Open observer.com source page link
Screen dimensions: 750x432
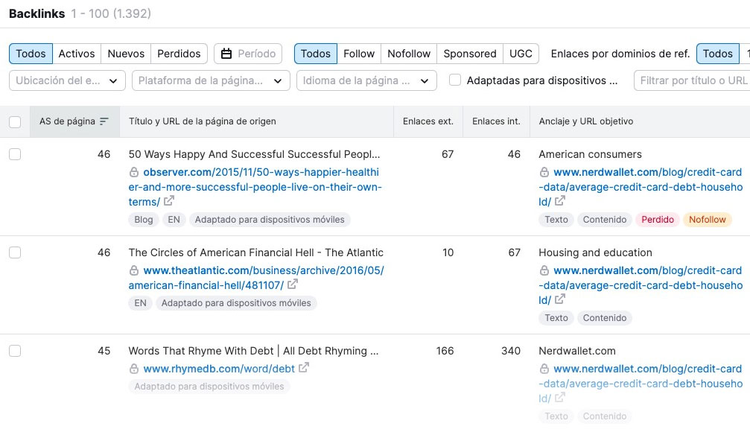[x=255, y=187]
